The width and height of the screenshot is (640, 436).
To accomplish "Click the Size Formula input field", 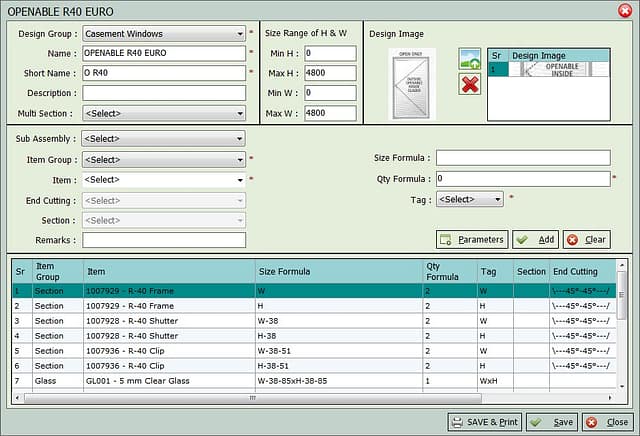I will (x=522, y=158).
